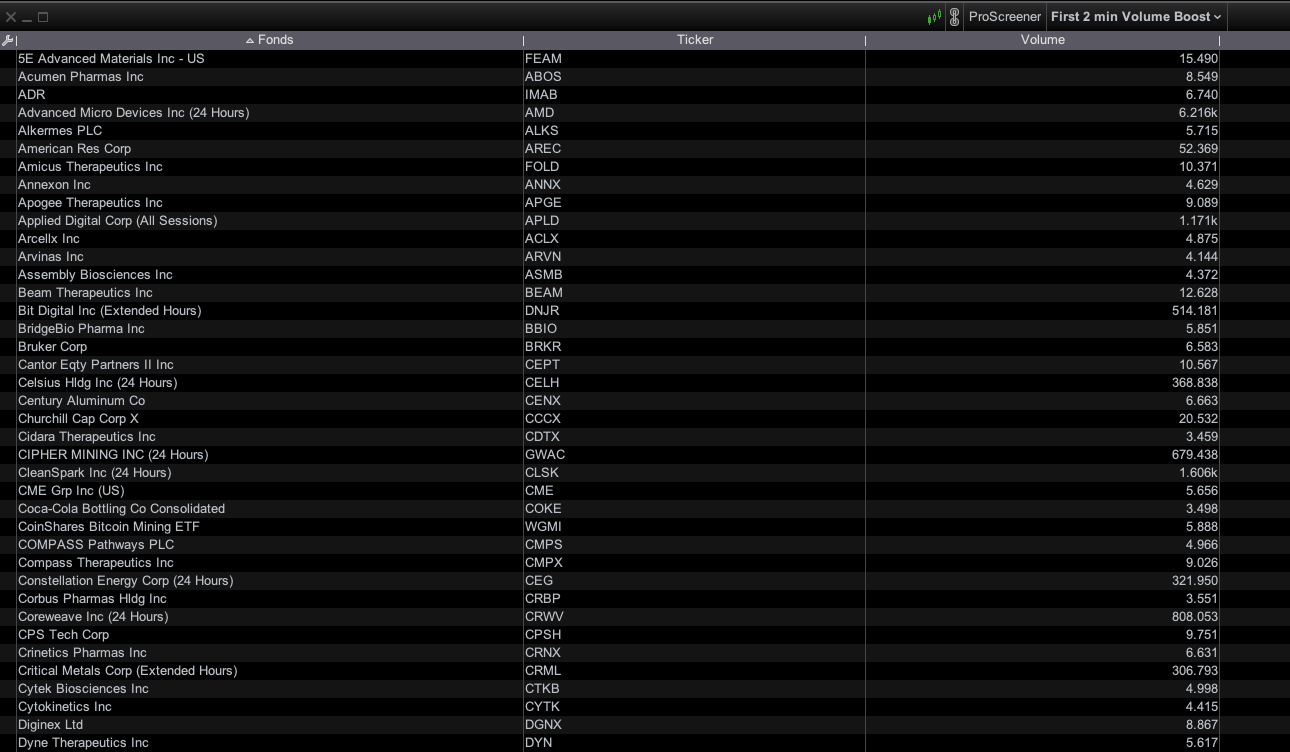Click volume value 52.369 for AREC
1290x752 pixels.
(x=1198, y=149)
